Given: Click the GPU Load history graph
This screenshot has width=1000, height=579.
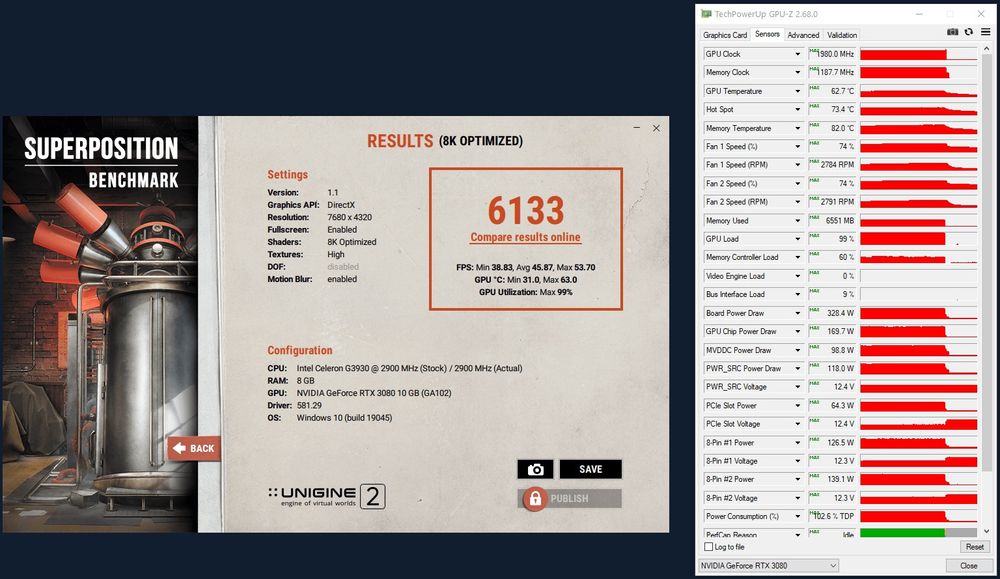Looking at the screenshot, I should [918, 239].
